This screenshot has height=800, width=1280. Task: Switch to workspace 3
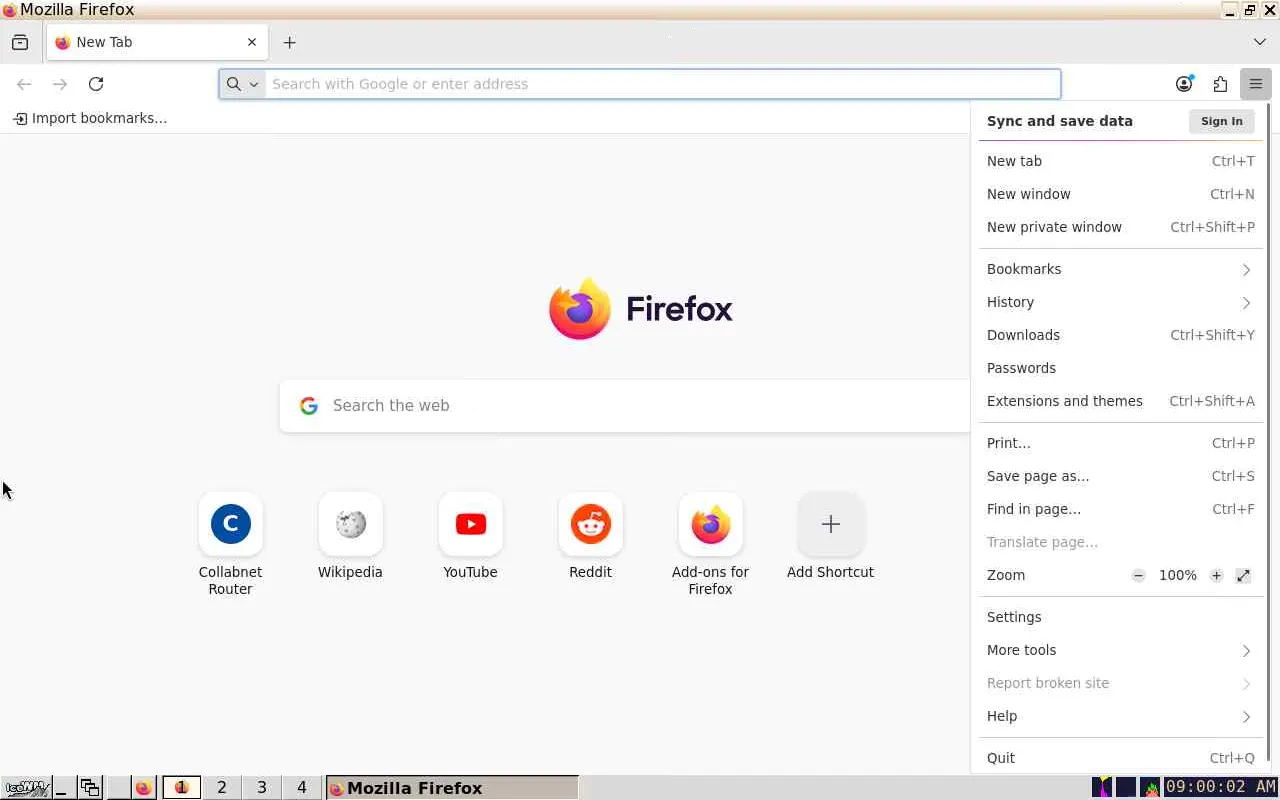pyautogui.click(x=262, y=788)
